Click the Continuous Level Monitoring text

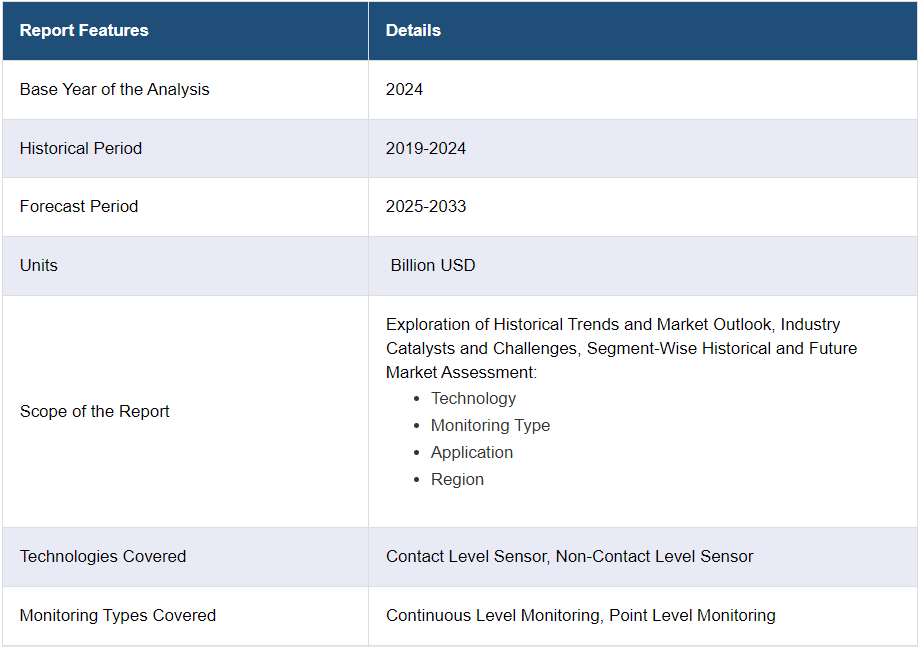(494, 615)
